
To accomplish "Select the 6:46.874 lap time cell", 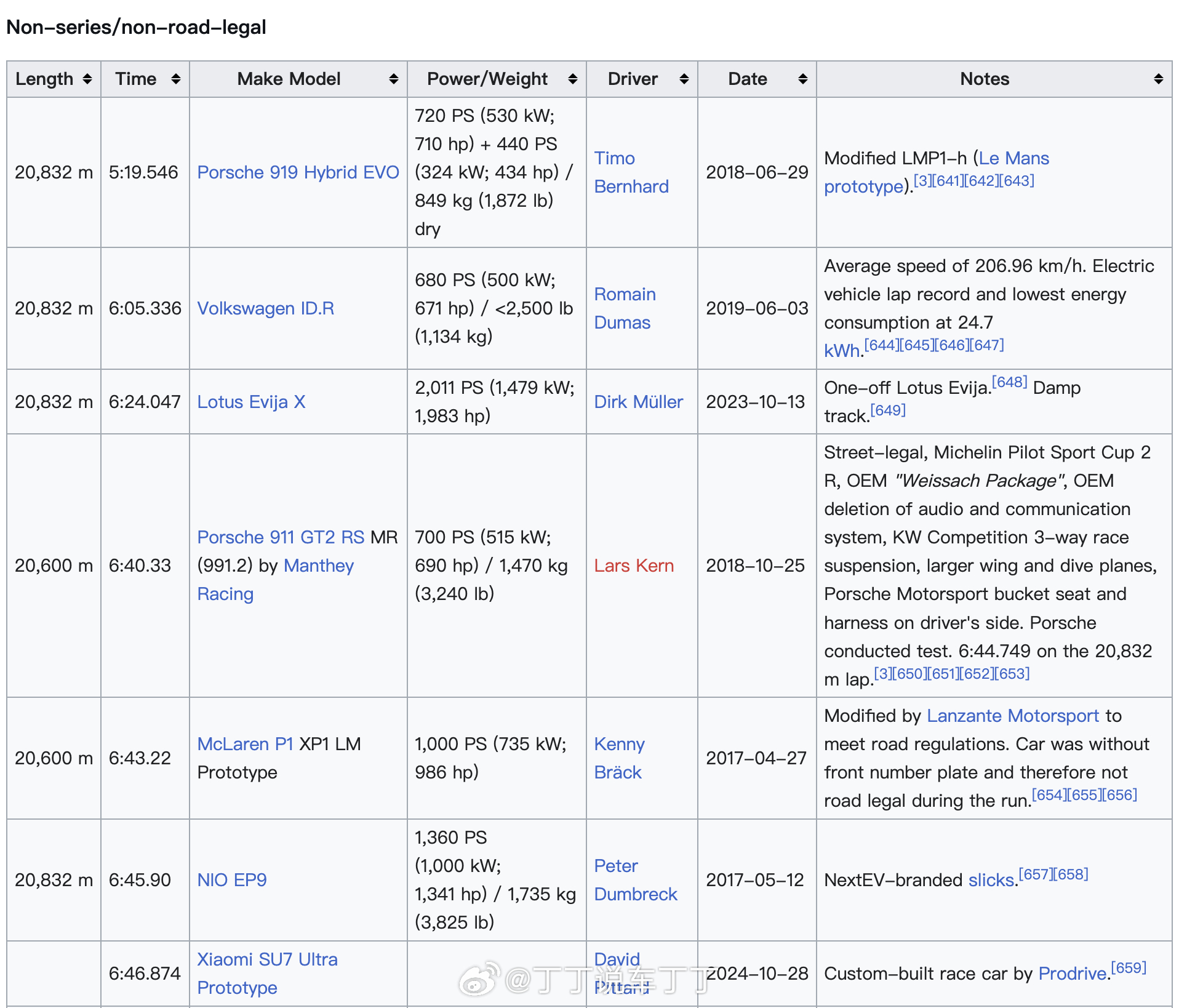I will [x=145, y=974].
